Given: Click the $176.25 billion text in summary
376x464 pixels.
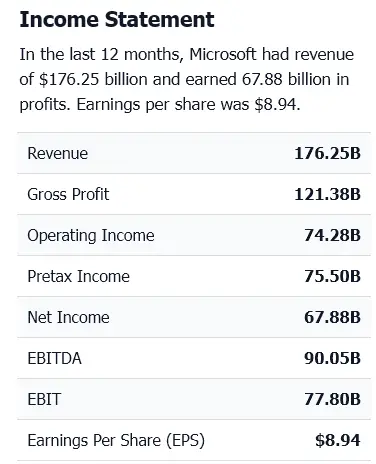Looking at the screenshot, I should click(x=93, y=79).
